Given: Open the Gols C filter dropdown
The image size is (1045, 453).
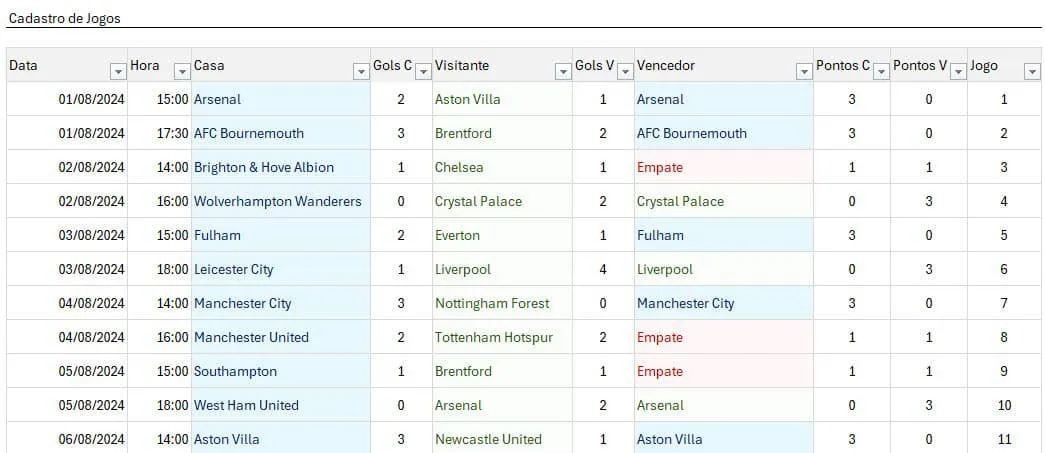Looking at the screenshot, I should [x=423, y=71].
